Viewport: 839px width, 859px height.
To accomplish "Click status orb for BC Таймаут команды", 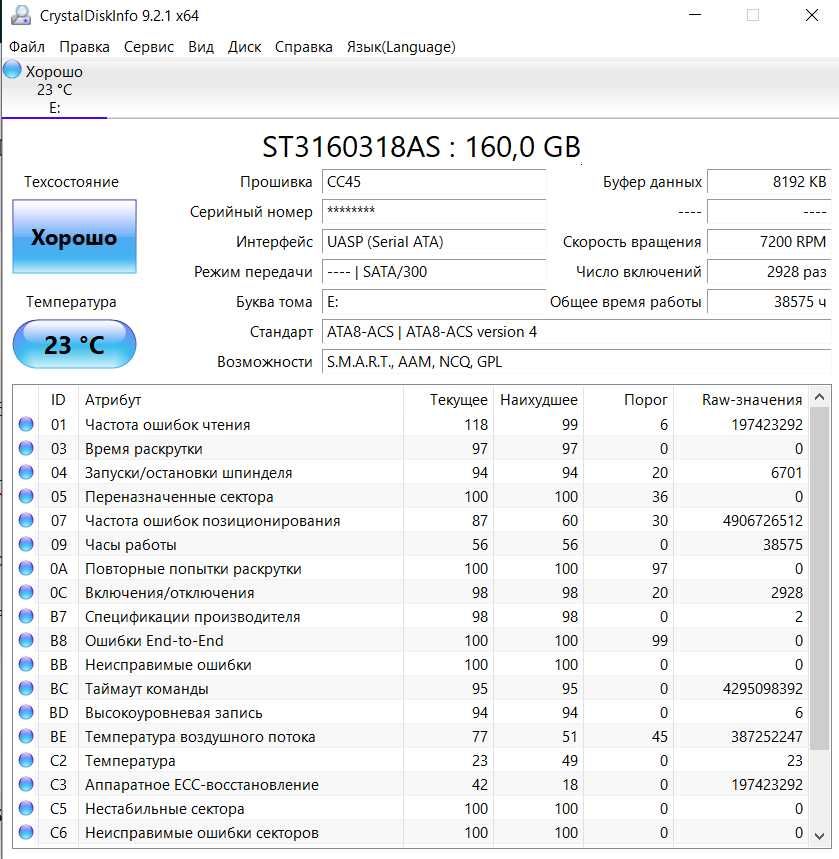I will [x=26, y=688].
